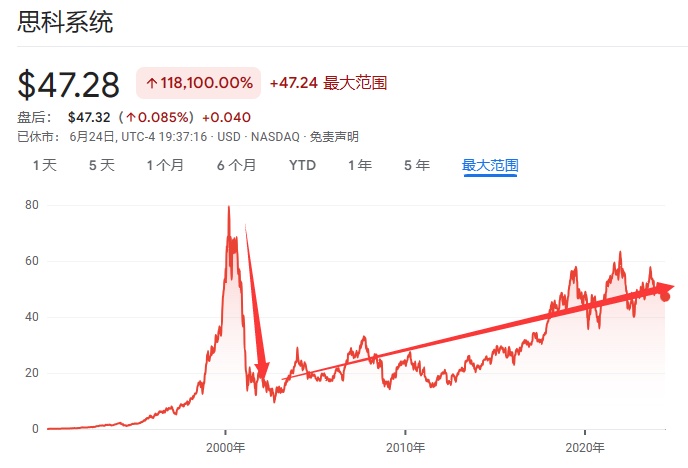Screen dimensions: 688x468
Task: Switch to the 1年 range tab
Action: coord(360,165)
